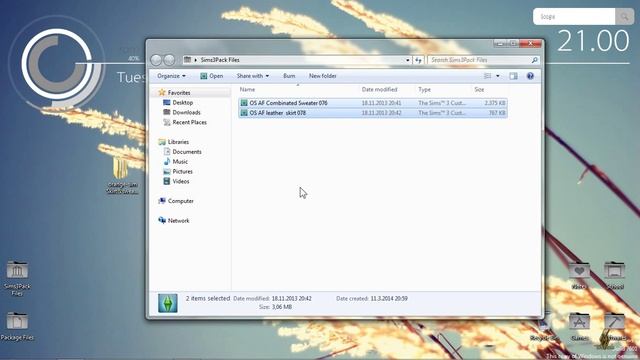
Task: Change view with the views icon
Action: pos(487,76)
